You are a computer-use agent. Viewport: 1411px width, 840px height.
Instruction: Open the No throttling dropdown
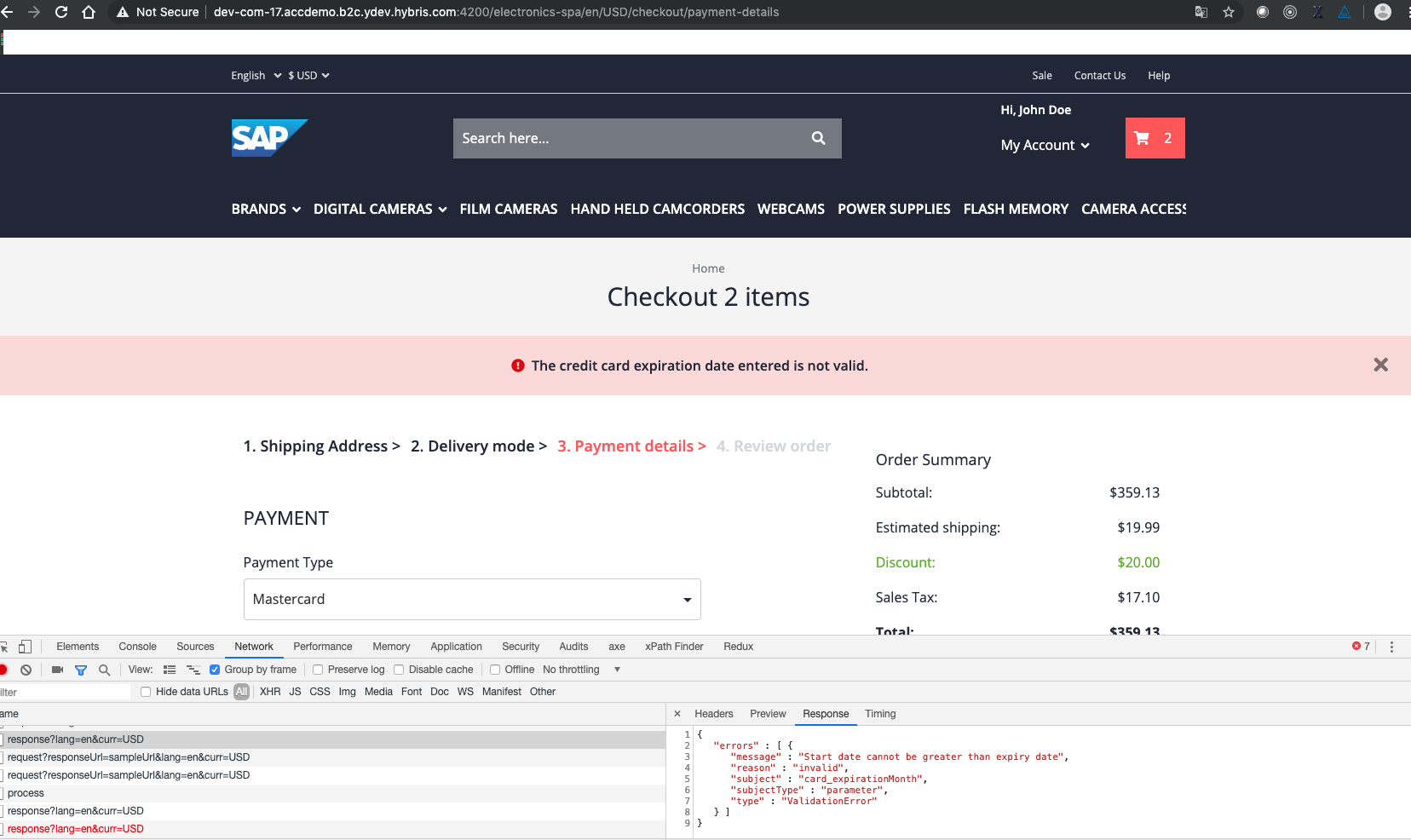tap(581, 670)
